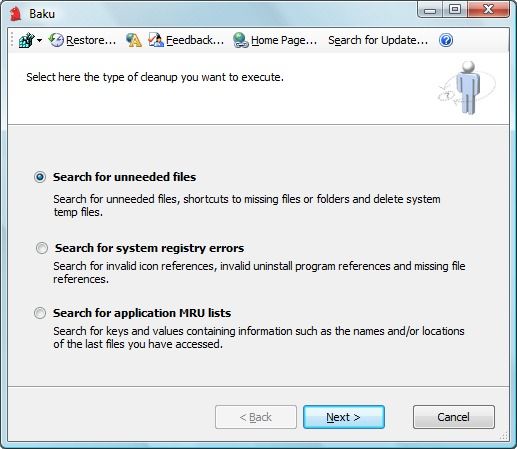Click the Baku main menu toolbar icon

tap(26, 40)
